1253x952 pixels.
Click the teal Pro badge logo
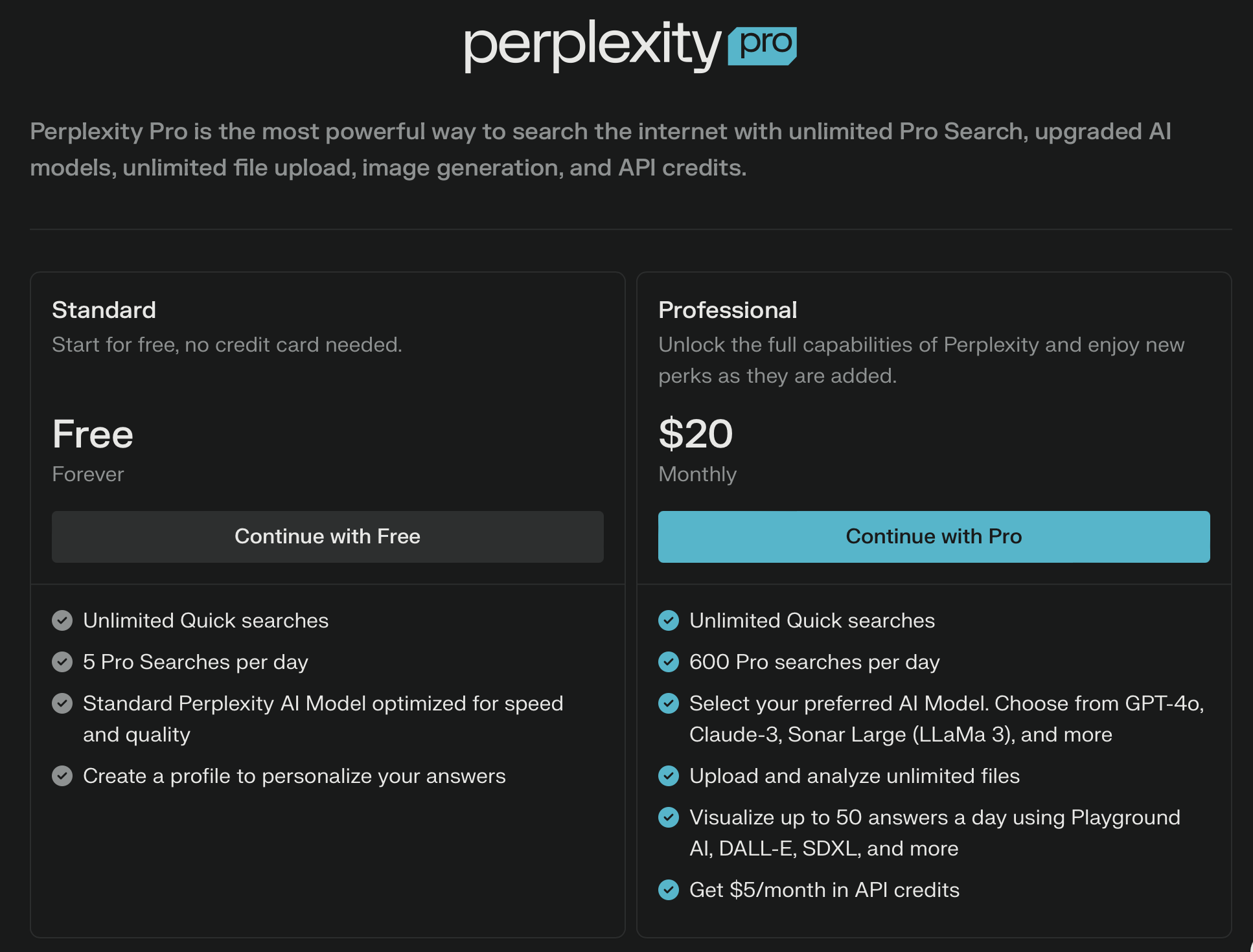pyautogui.click(x=763, y=45)
